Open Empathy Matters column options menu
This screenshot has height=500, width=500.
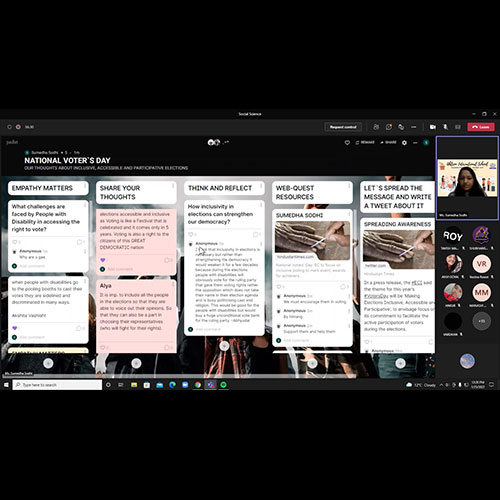(x=85, y=186)
